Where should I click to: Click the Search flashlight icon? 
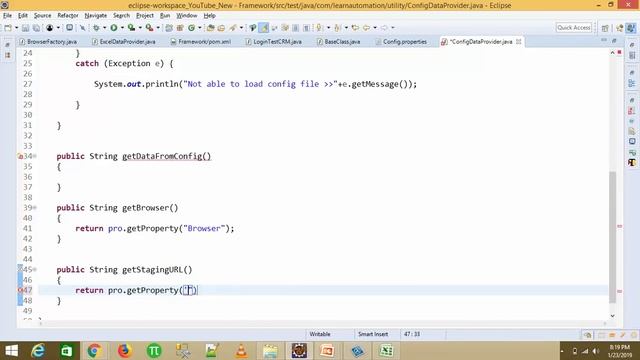tap(233, 28)
